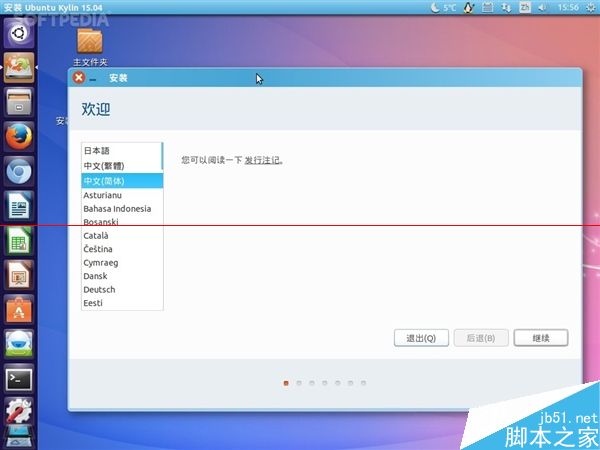The image size is (600, 450).
Task: Select Dansk in the language list
Action: point(122,276)
